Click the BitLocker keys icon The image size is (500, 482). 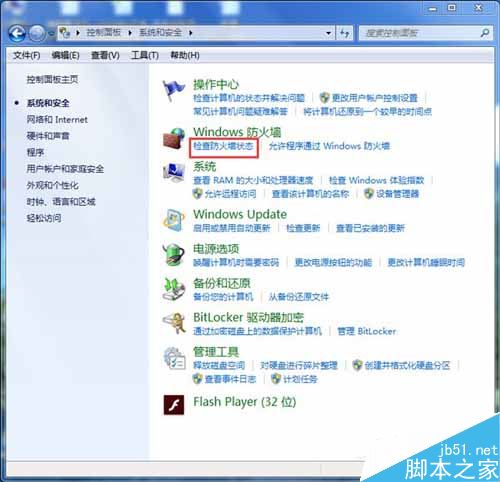pos(173,323)
